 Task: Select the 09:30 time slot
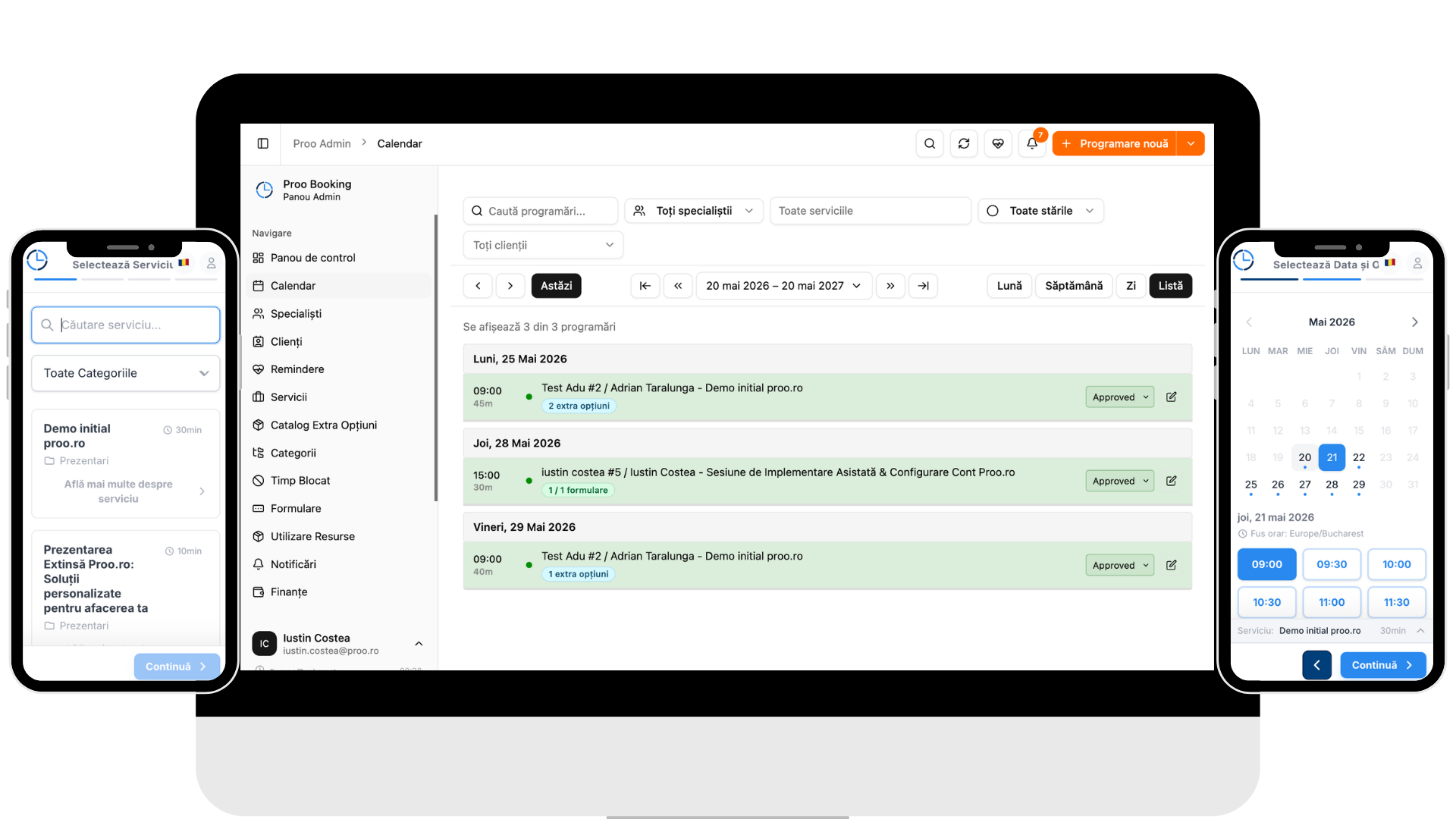pos(1332,564)
